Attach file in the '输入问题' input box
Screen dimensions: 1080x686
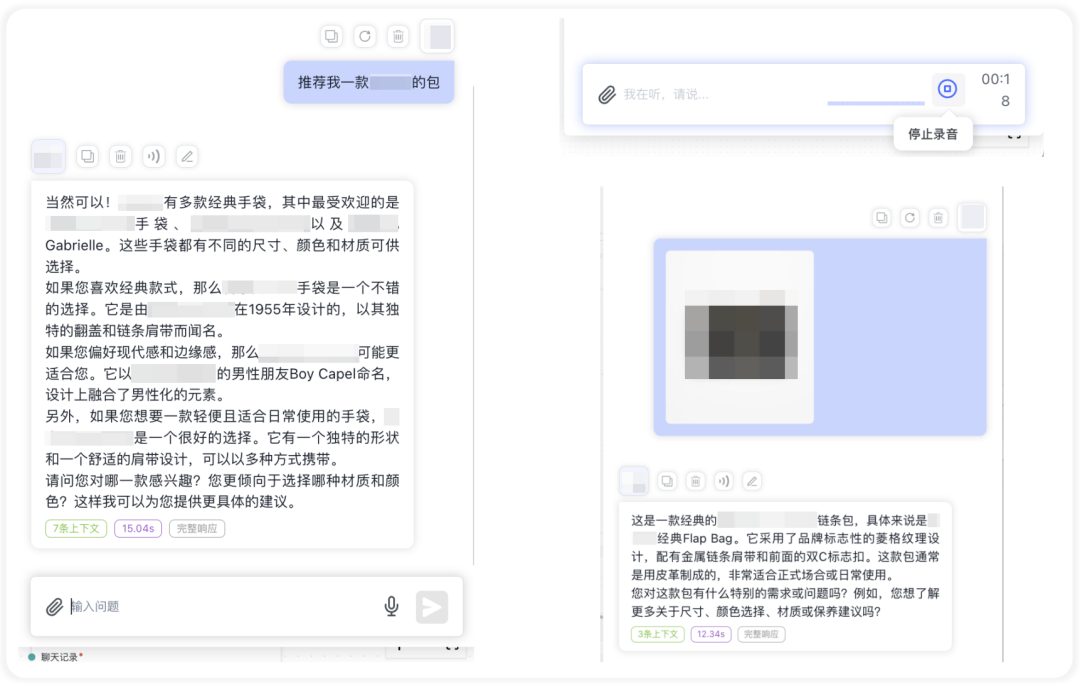(54, 606)
